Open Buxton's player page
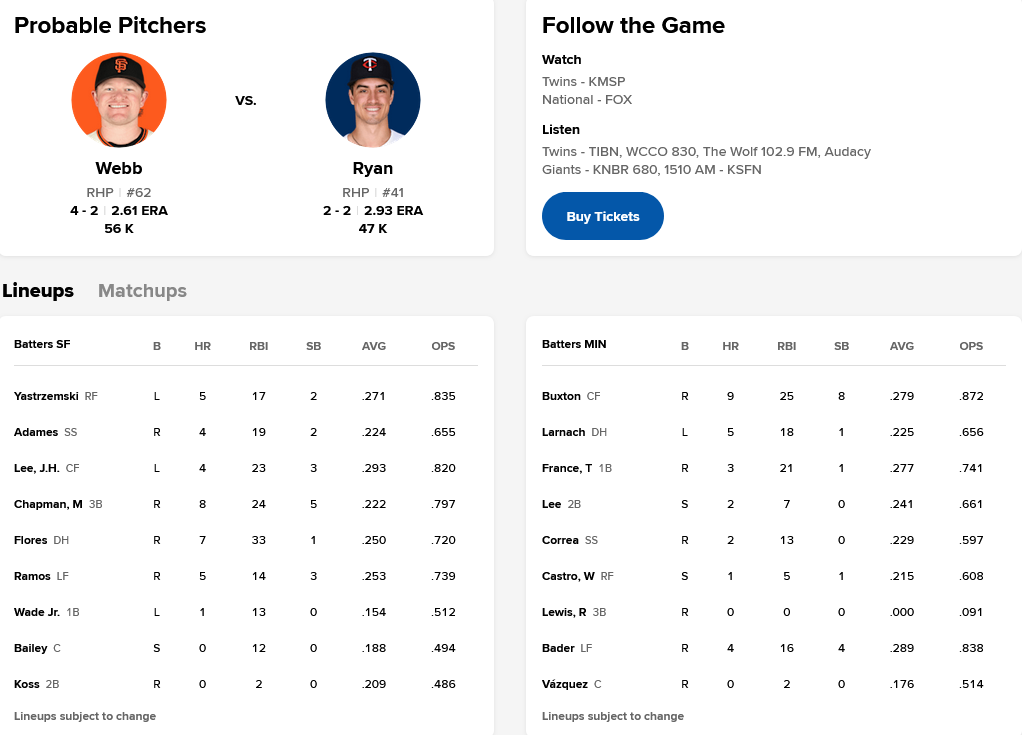 [561, 396]
